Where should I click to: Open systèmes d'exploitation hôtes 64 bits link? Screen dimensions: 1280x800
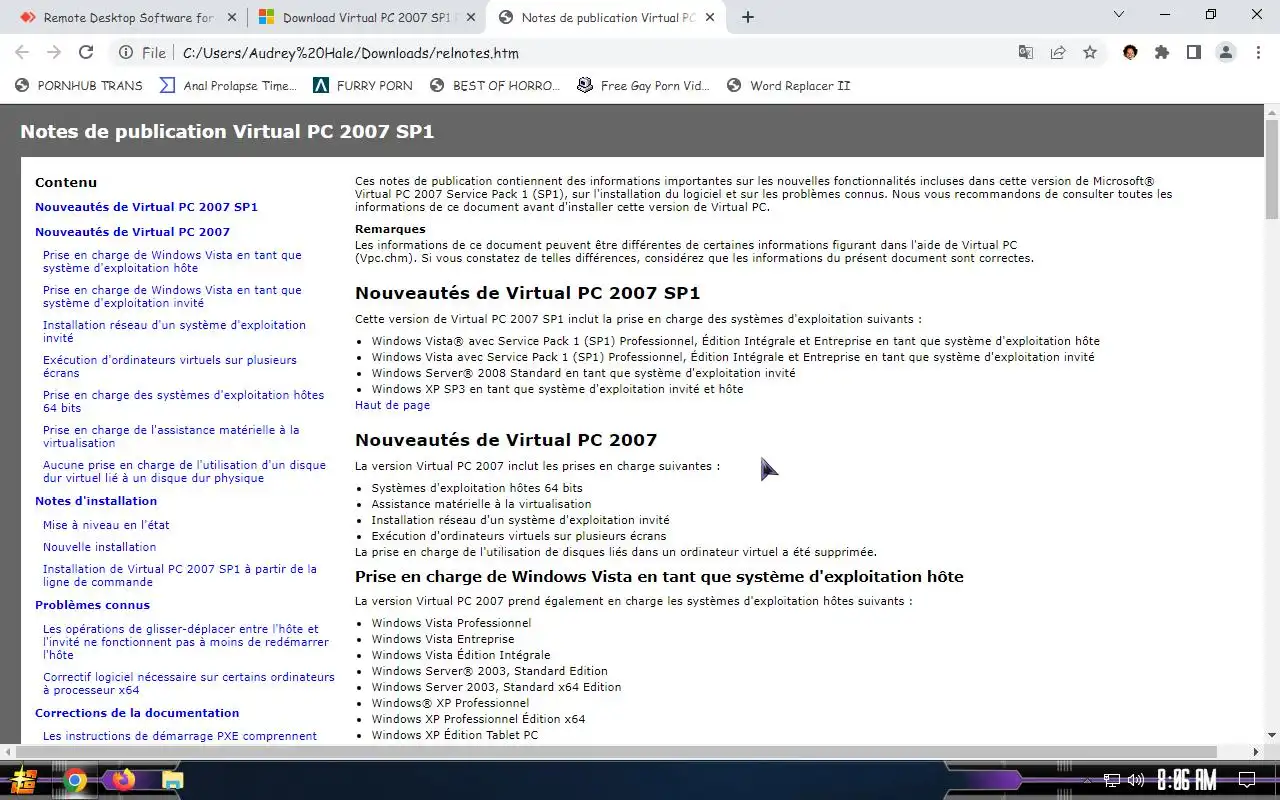[183, 401]
